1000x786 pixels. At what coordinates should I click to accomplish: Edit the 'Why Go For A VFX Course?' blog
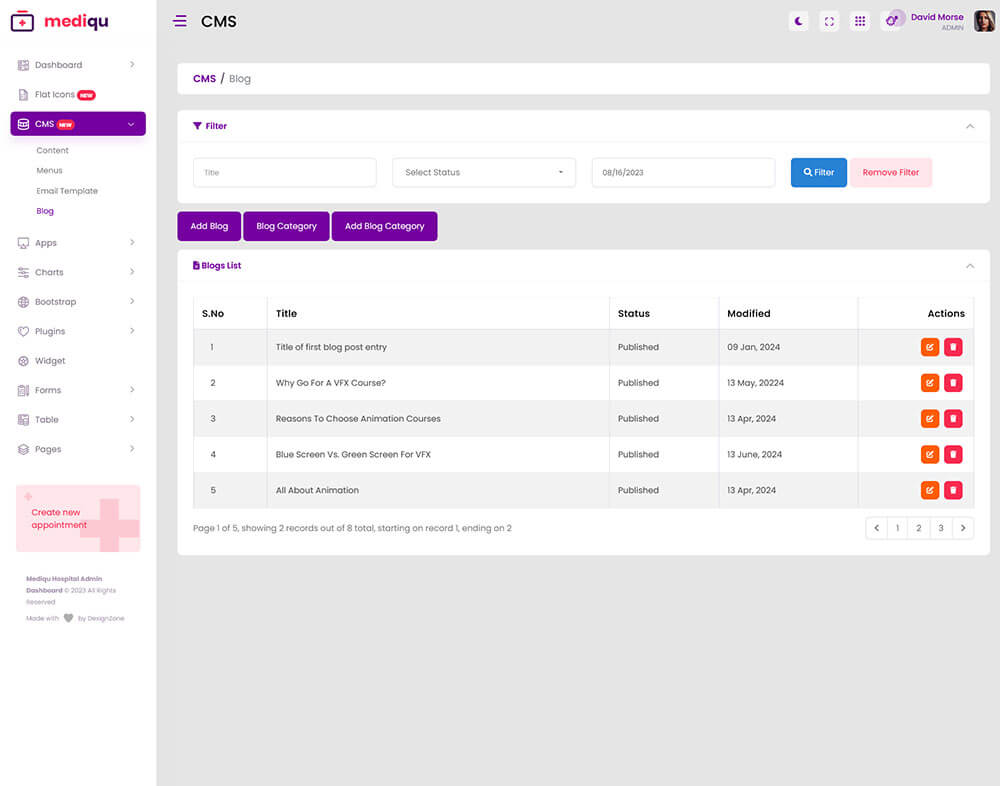930,383
